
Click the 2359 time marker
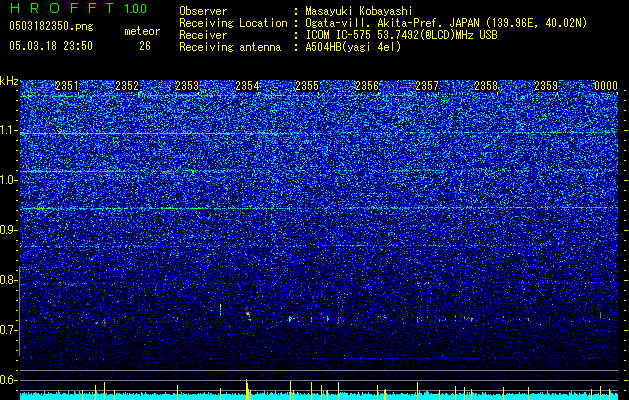tap(546, 86)
